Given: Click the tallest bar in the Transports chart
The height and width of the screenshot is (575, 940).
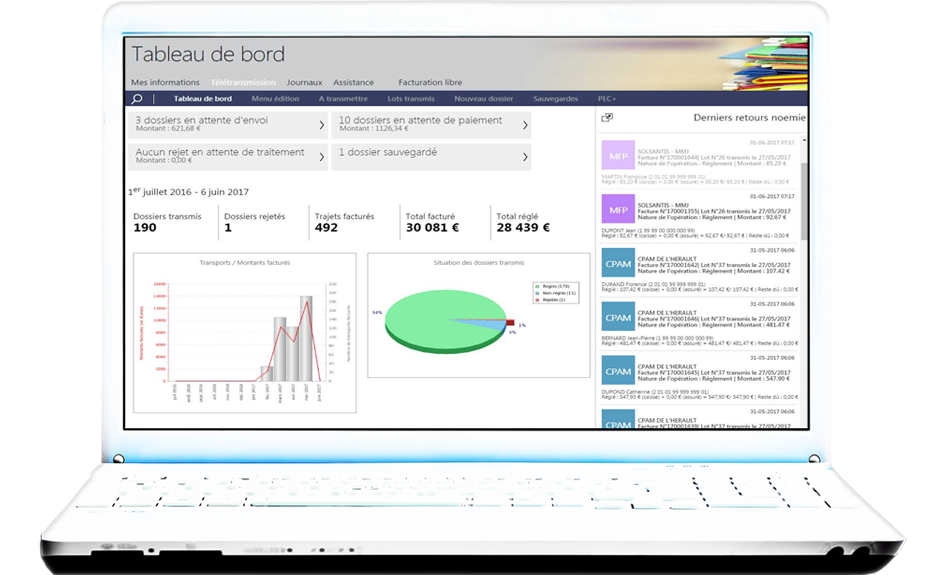Looking at the screenshot, I should (306, 340).
